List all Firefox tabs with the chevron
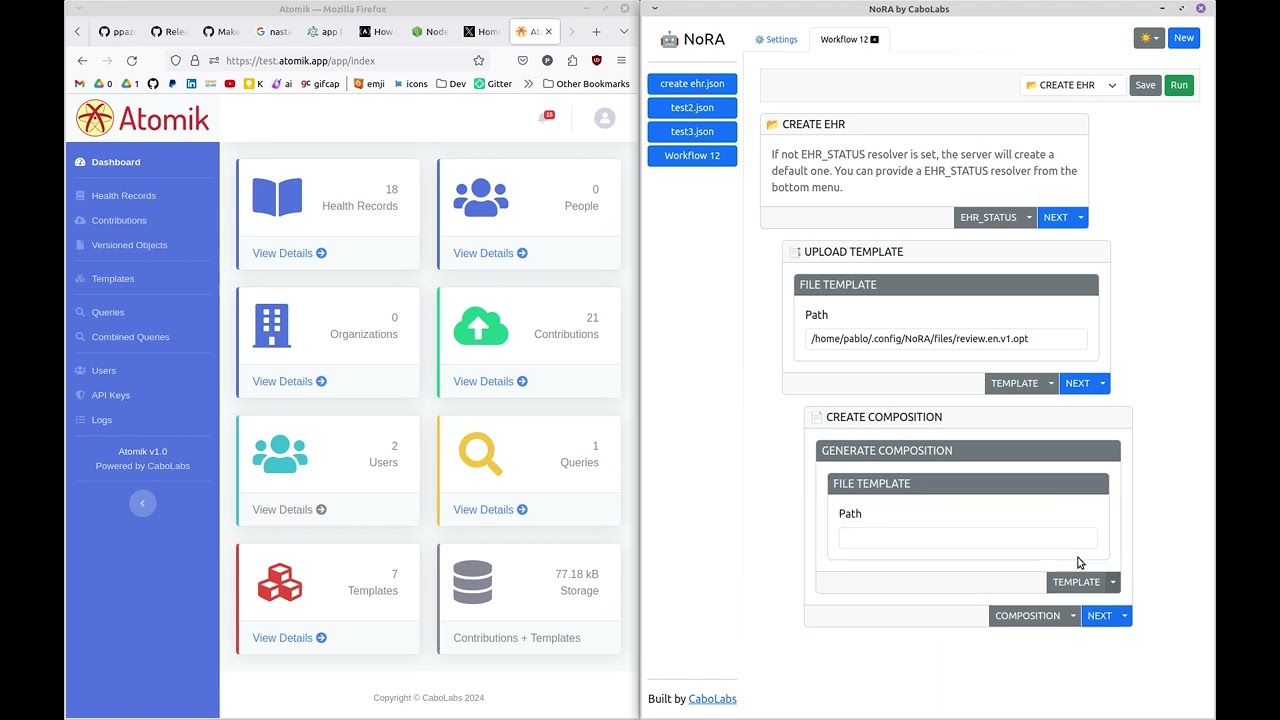Image resolution: width=1280 pixels, height=720 pixels. (x=623, y=32)
